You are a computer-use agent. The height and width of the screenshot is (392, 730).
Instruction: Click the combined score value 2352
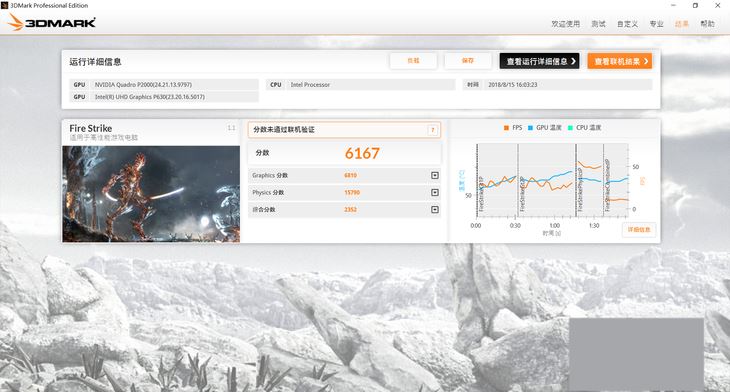coord(350,210)
